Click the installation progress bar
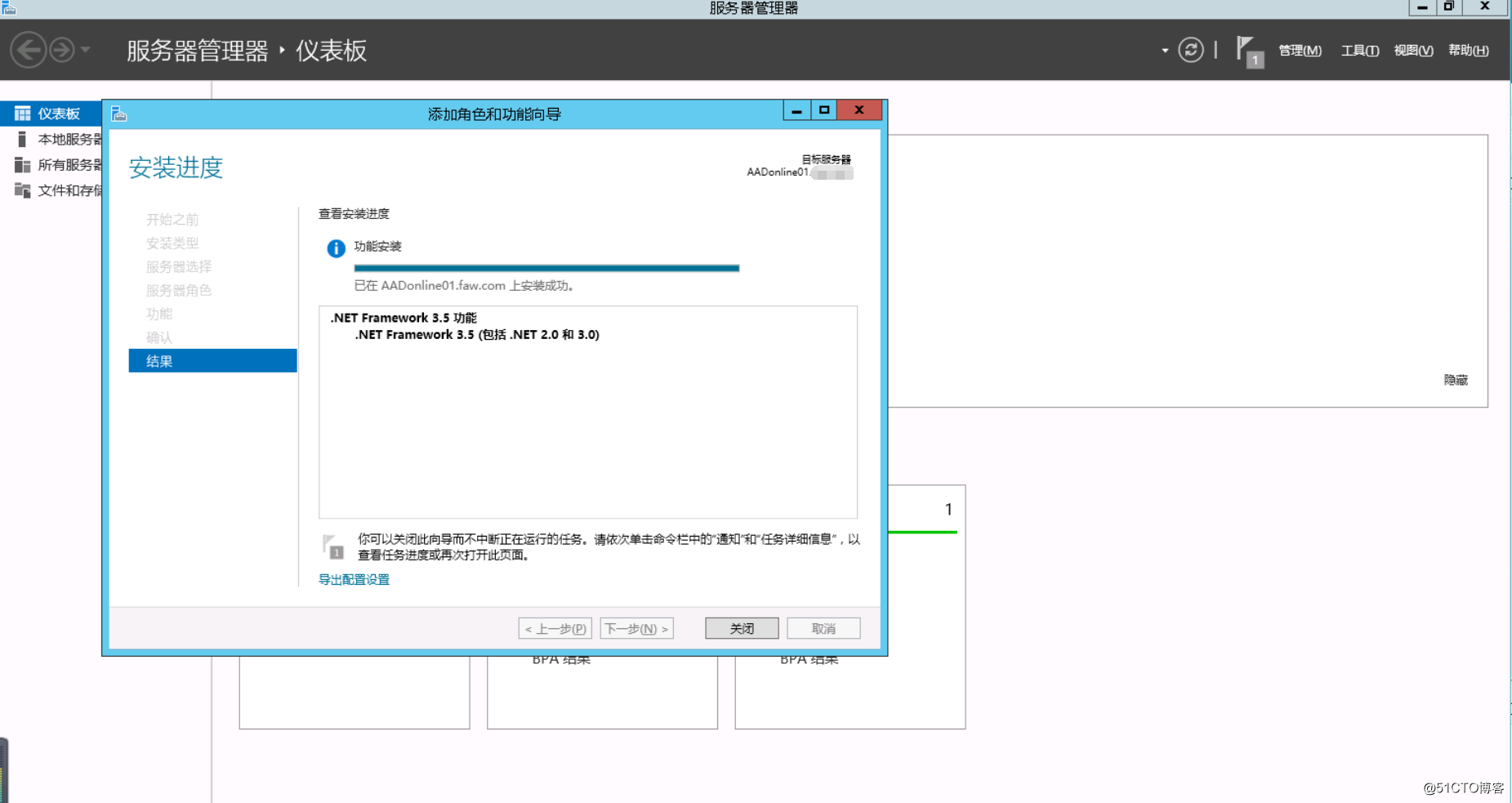Image resolution: width=1512 pixels, height=803 pixels. pyautogui.click(x=546, y=268)
